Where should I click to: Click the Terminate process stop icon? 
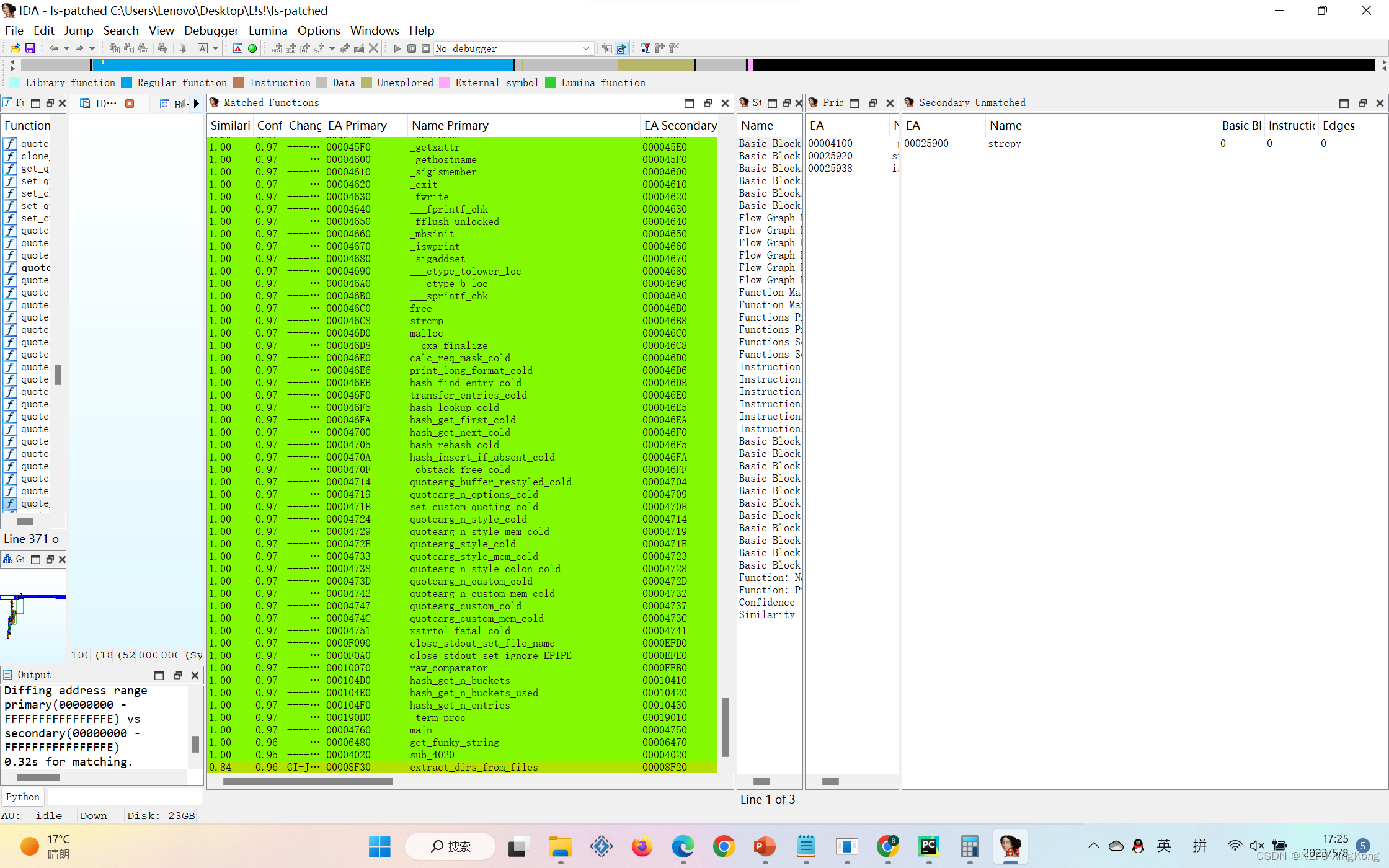[426, 48]
